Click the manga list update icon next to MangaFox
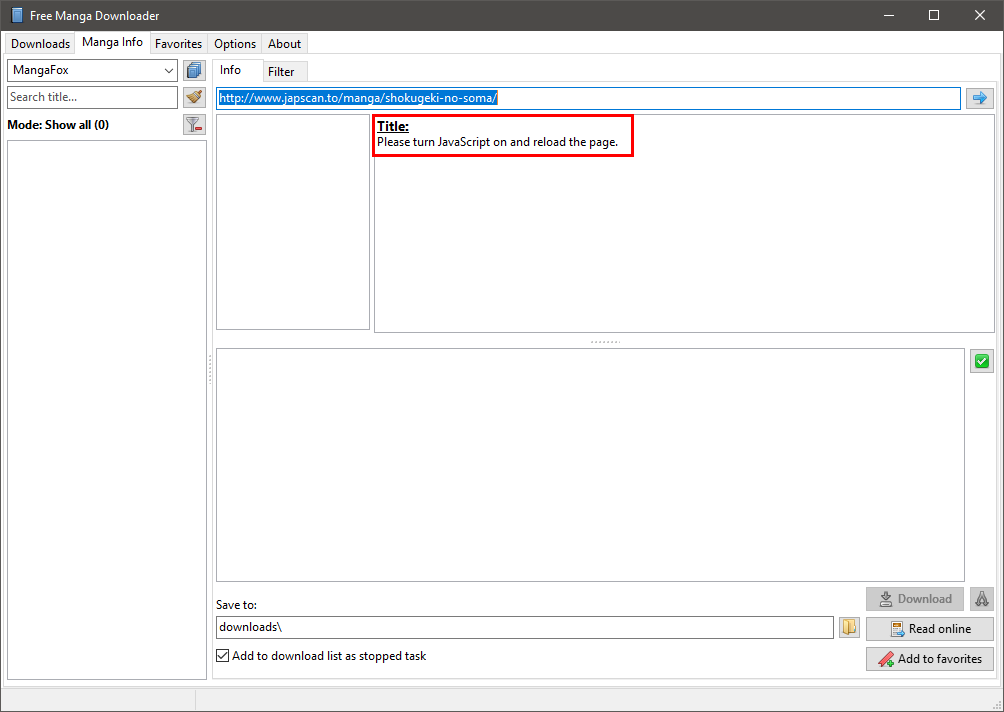The image size is (1004, 712). (x=194, y=70)
